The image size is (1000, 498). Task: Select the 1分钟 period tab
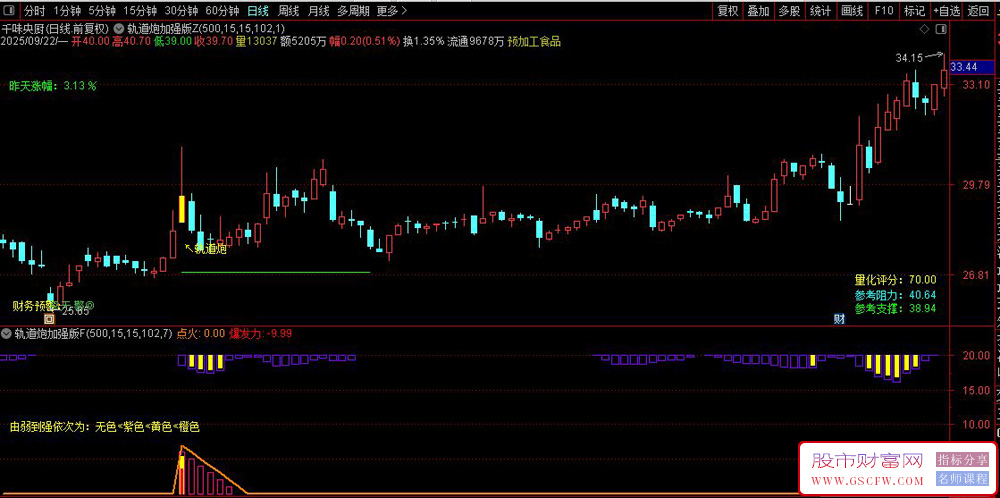pos(67,10)
